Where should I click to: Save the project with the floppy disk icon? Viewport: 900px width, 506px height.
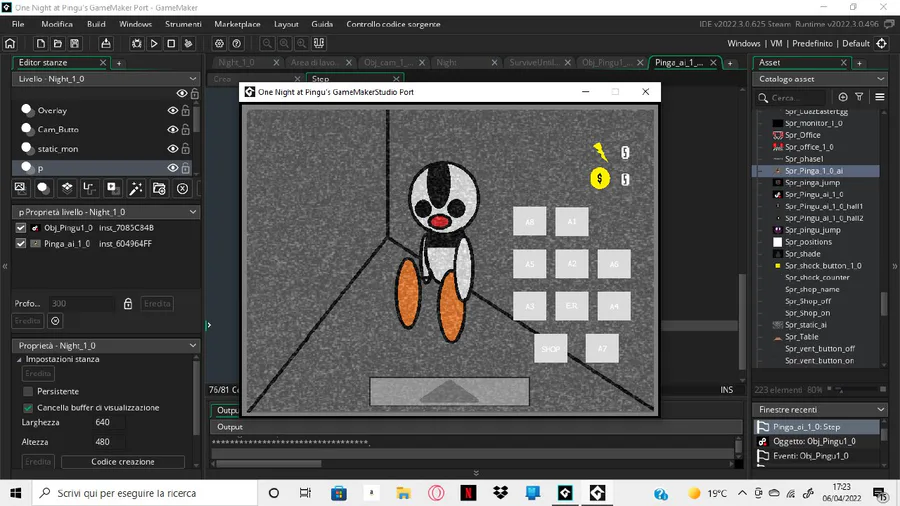tap(75, 44)
